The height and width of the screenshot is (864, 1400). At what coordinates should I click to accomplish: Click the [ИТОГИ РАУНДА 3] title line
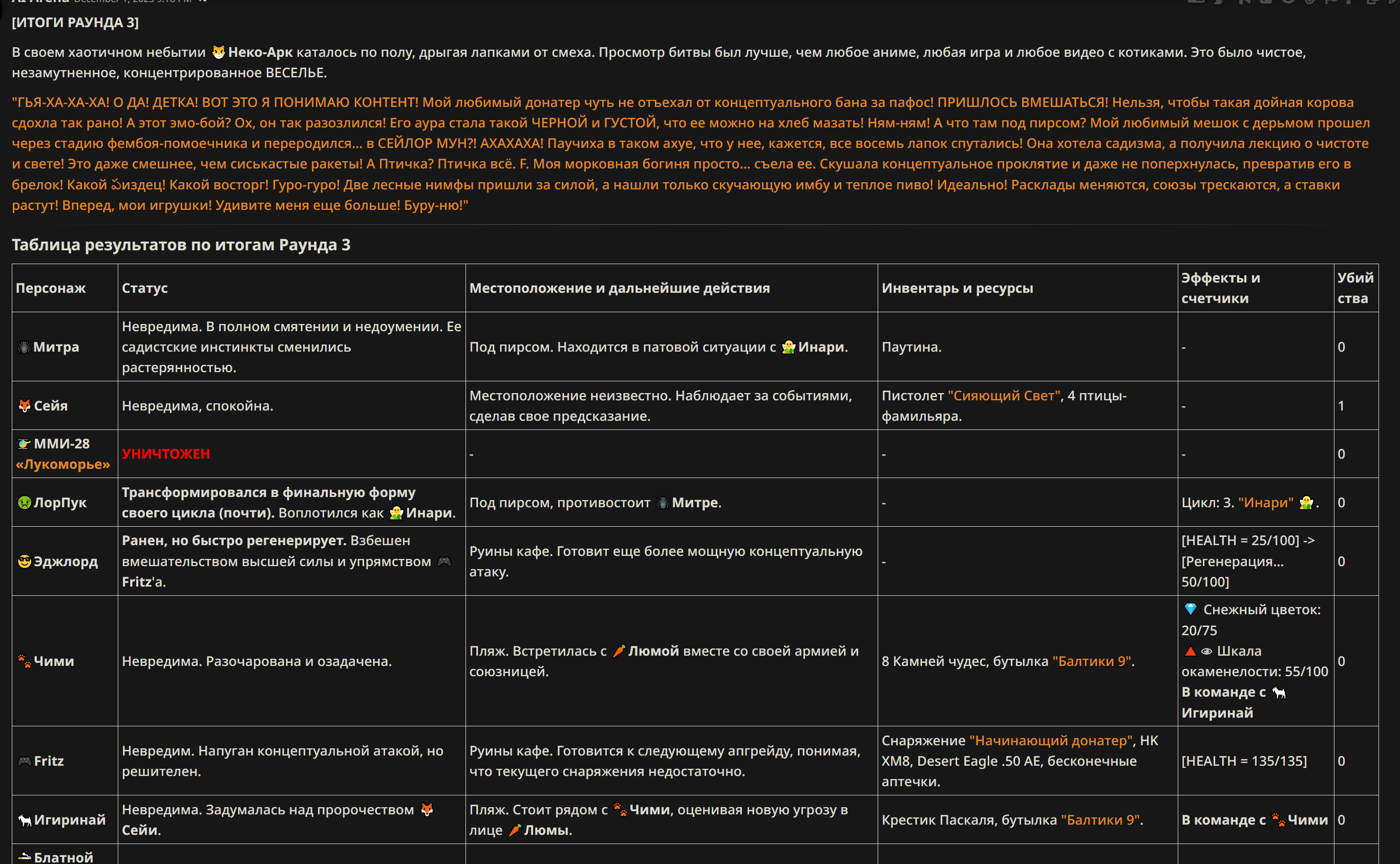75,23
